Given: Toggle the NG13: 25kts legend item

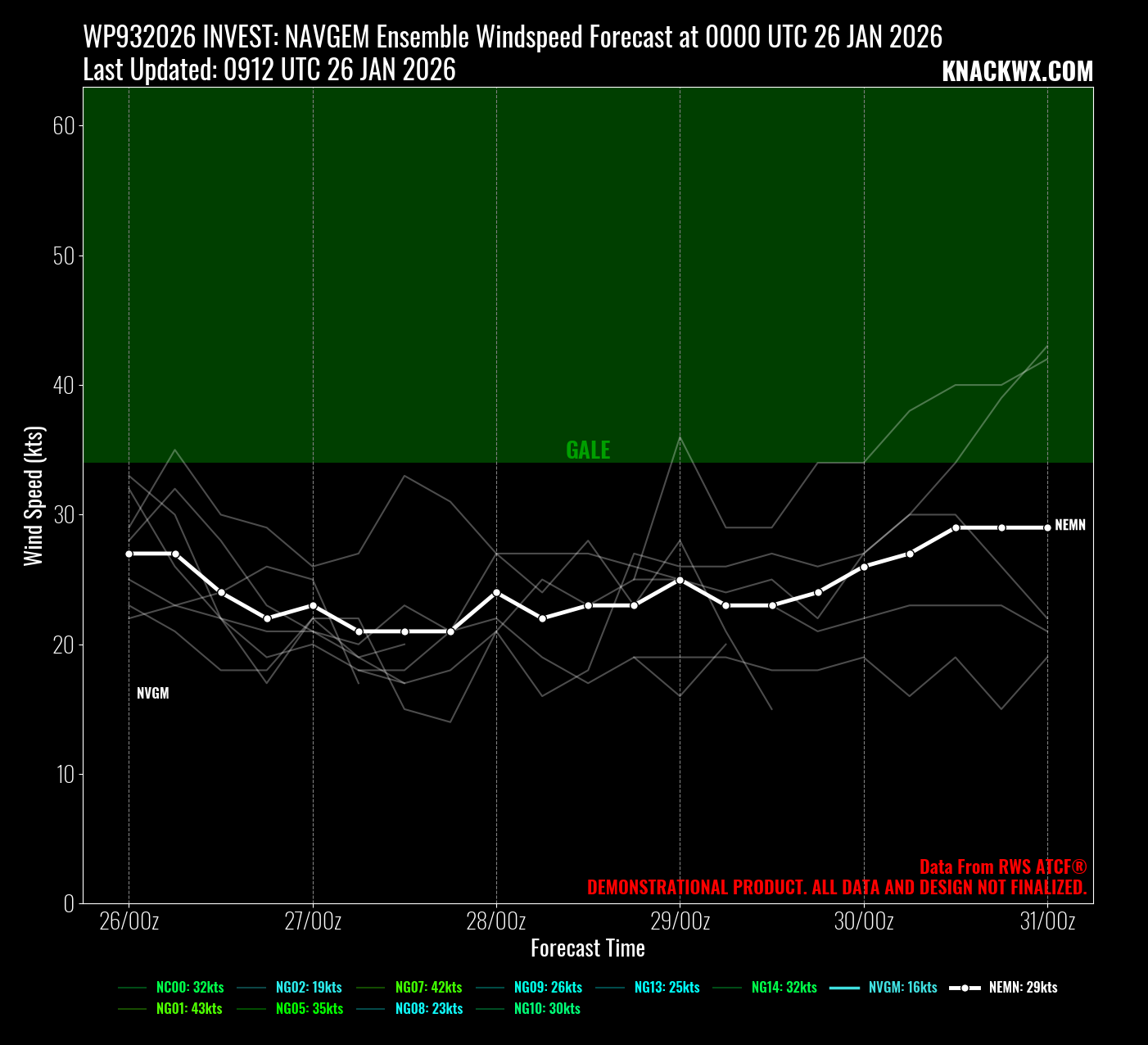Looking at the screenshot, I should click(667, 988).
